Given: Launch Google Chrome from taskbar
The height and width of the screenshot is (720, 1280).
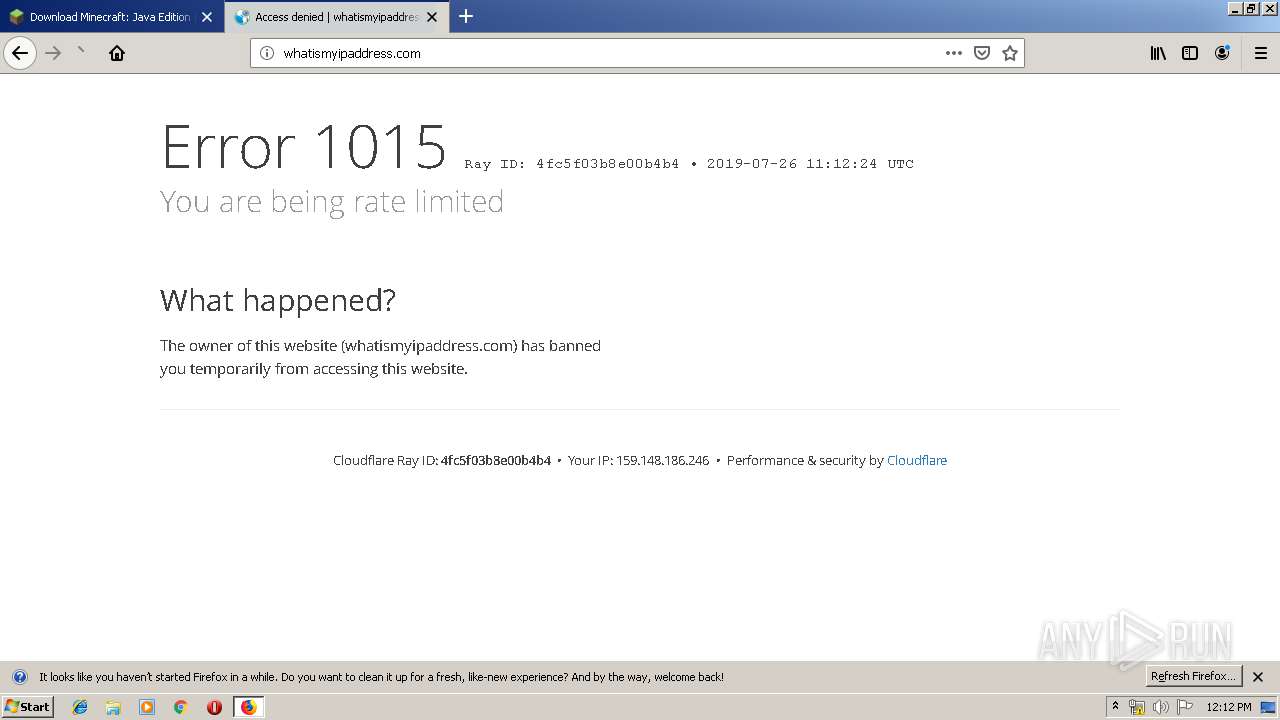Looking at the screenshot, I should 181,707.
